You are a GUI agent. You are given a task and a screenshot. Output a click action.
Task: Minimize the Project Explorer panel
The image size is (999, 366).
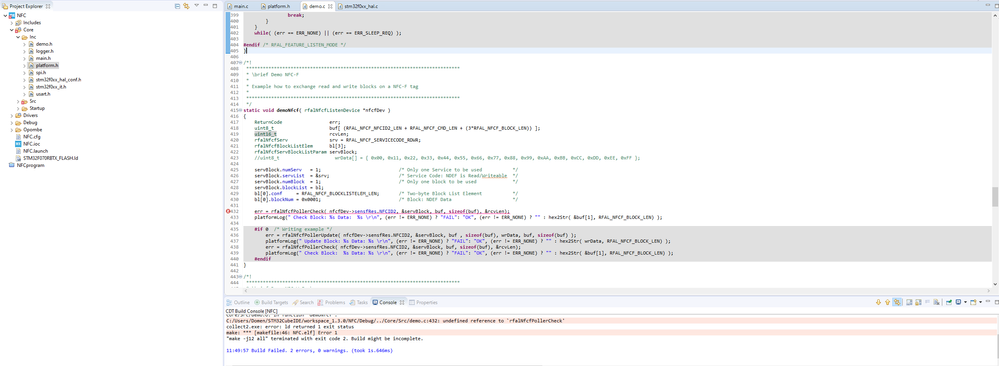(x=206, y=6)
